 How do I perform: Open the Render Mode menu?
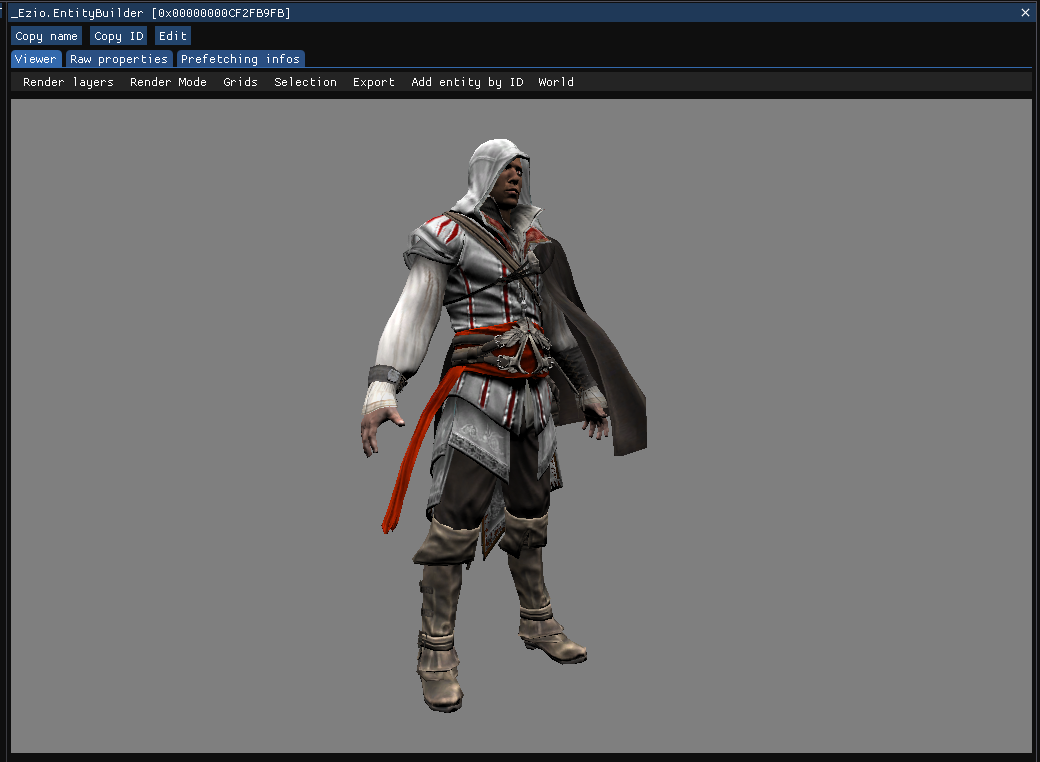(168, 82)
